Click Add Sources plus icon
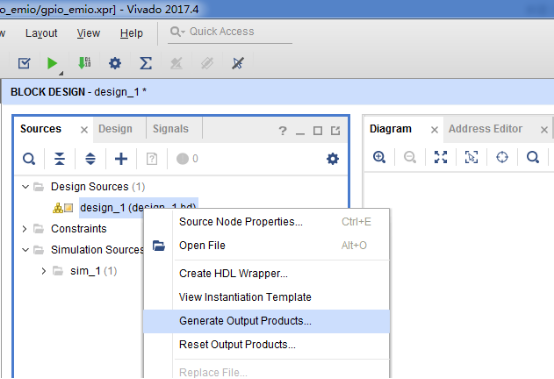Screen dimensions: 554x379 (x=121, y=159)
